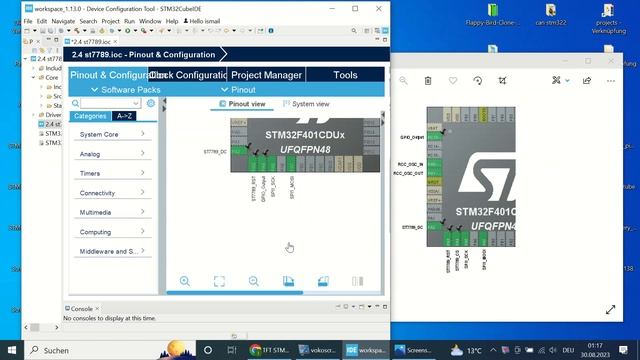Image resolution: width=640 pixels, height=360 pixels.
Task: Open the Windows Start menu
Action: 12,350
